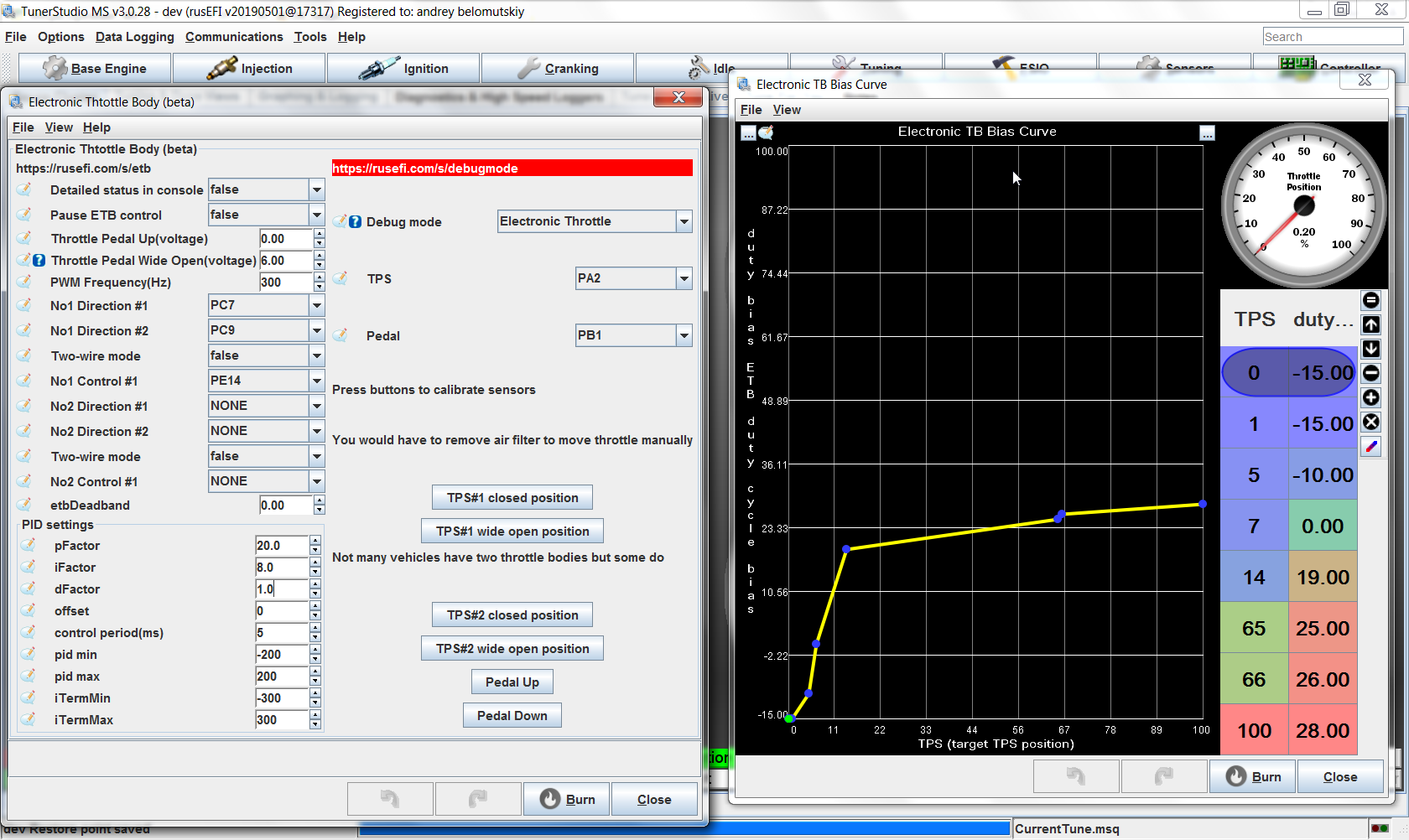Expand the Pedal pin PB1 dropdown

point(684,336)
